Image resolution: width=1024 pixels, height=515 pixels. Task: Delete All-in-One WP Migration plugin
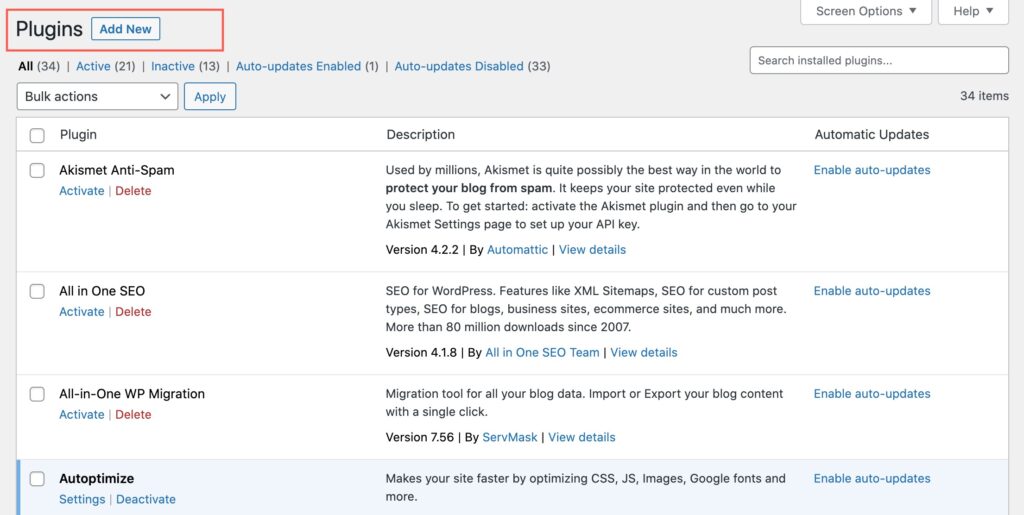133,414
